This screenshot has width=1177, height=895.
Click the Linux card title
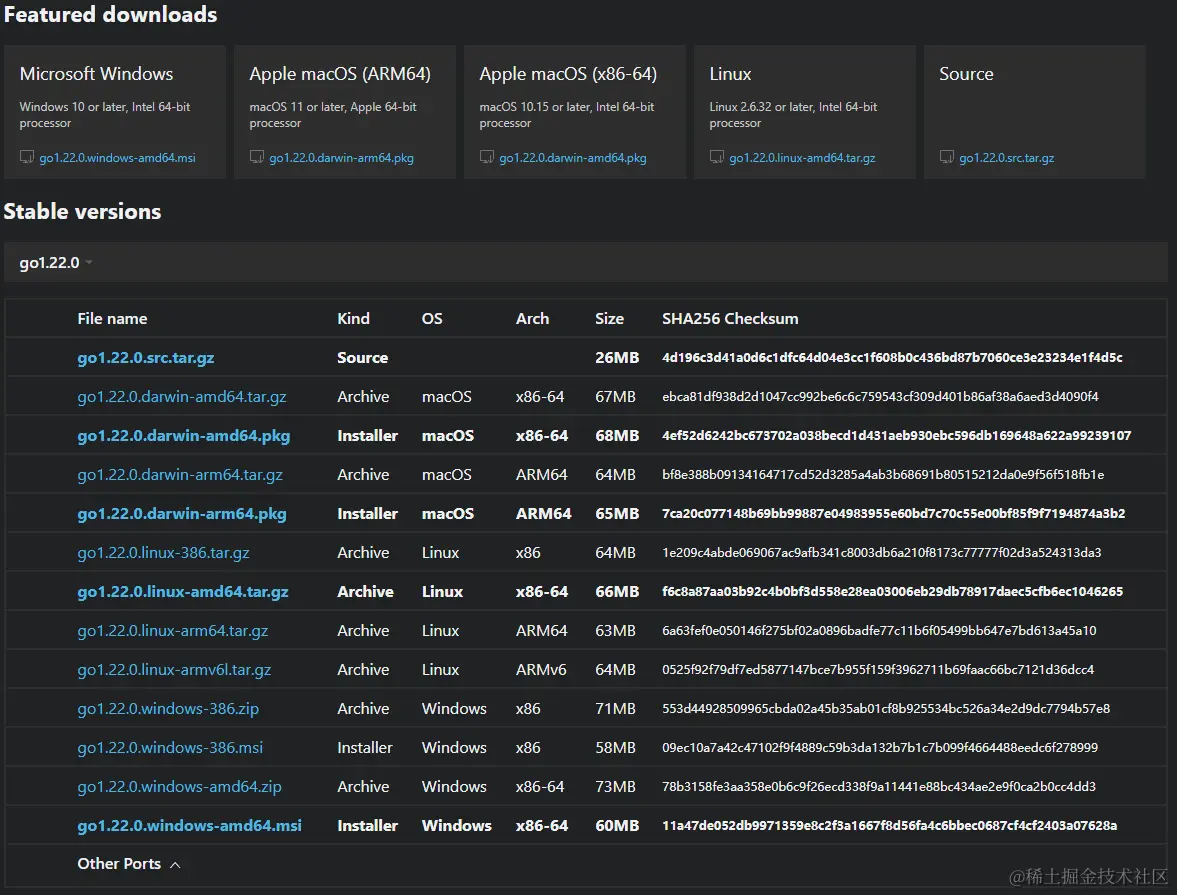pyautogui.click(x=730, y=74)
